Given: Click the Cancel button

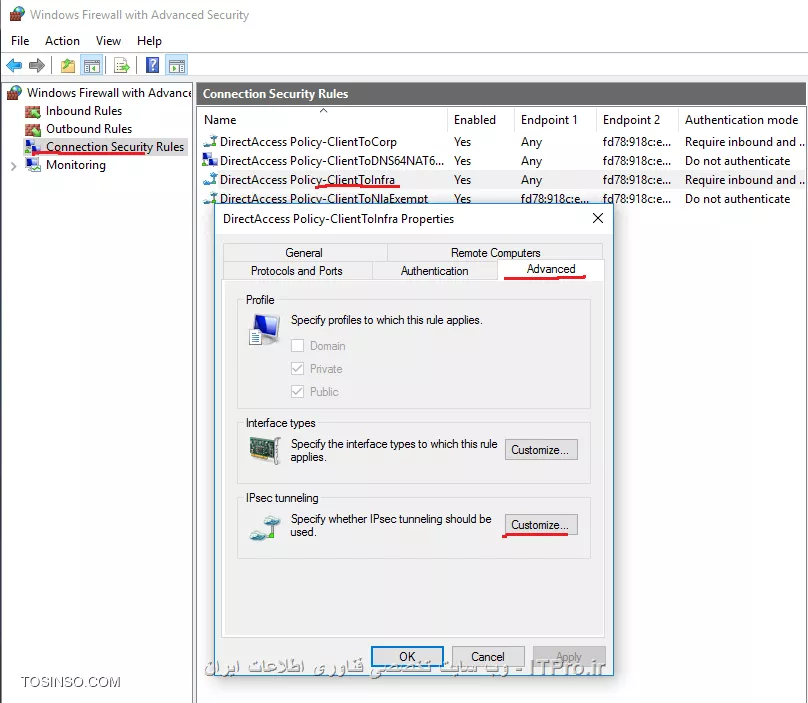Looking at the screenshot, I should coord(488,656).
